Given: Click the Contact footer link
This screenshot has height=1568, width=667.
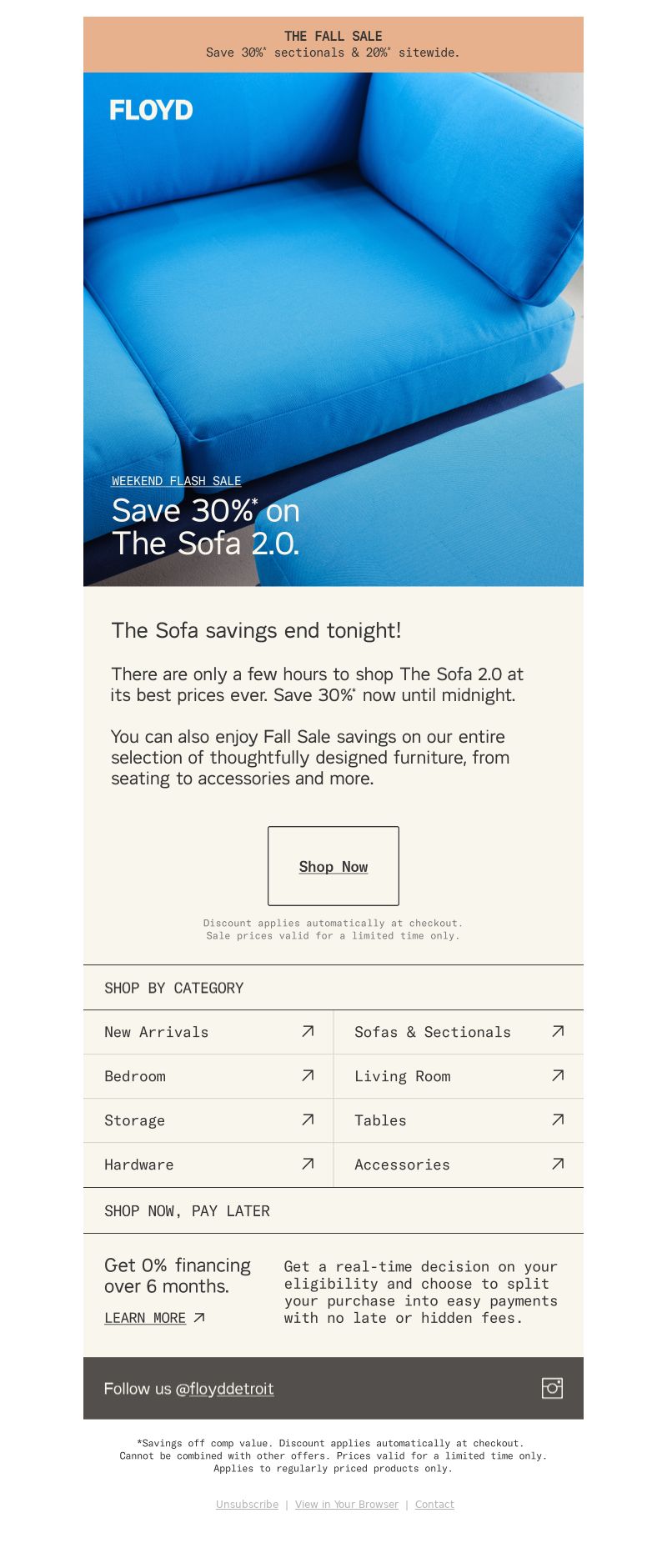Looking at the screenshot, I should [x=435, y=1505].
